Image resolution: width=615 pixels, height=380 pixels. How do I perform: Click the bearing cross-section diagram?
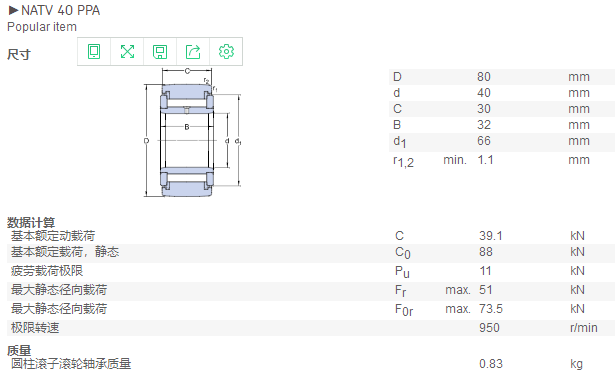(192, 133)
